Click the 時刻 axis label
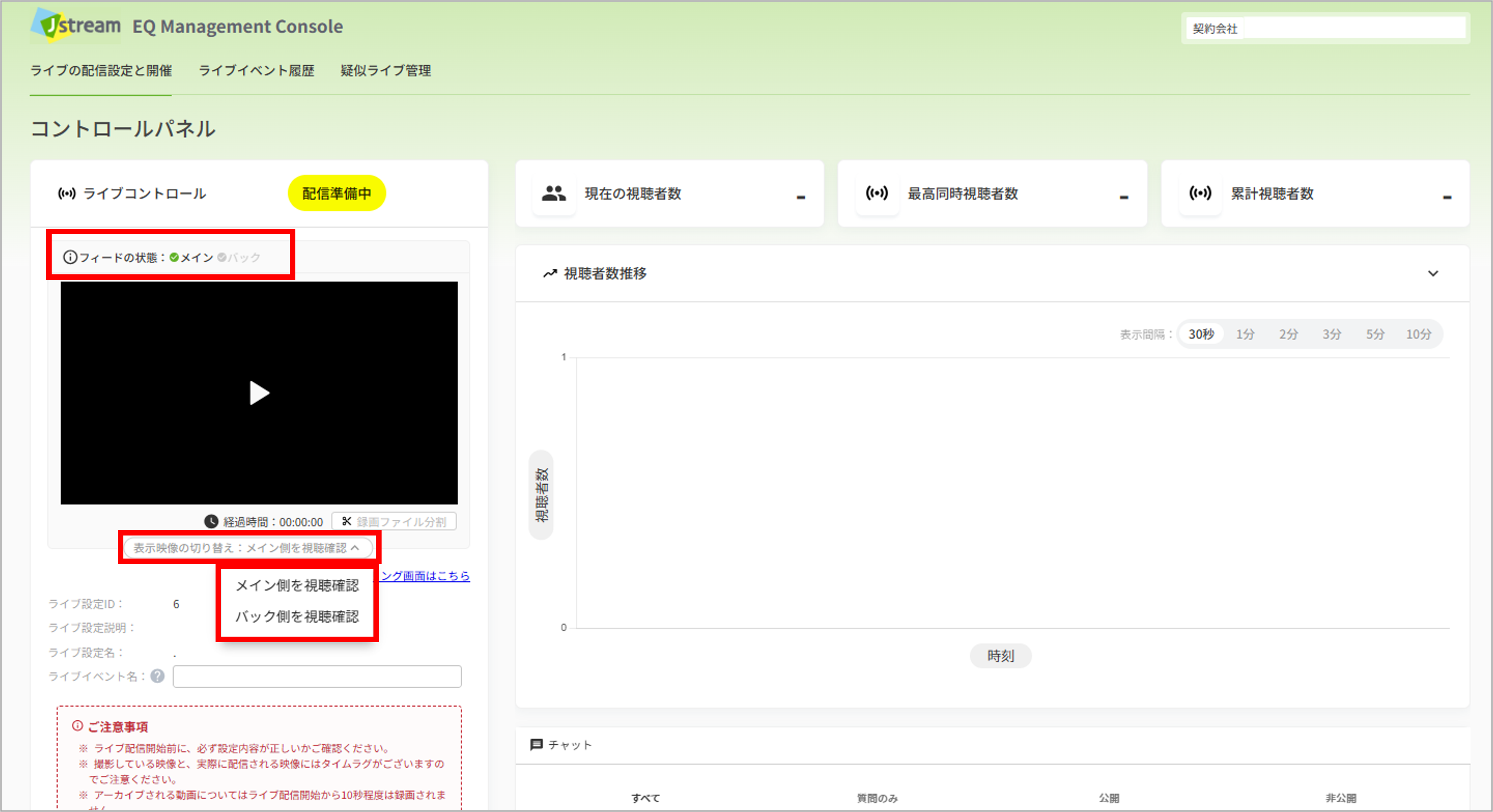The image size is (1493, 812). coord(1000,655)
